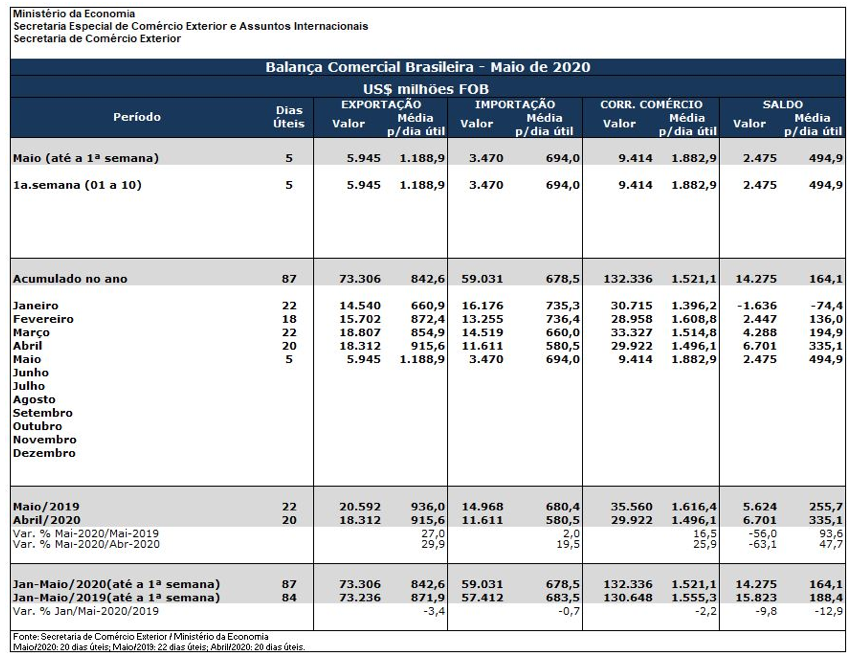Select the 'Maio/2019' row label
Viewport: 859px width, 658px height.
46,507
